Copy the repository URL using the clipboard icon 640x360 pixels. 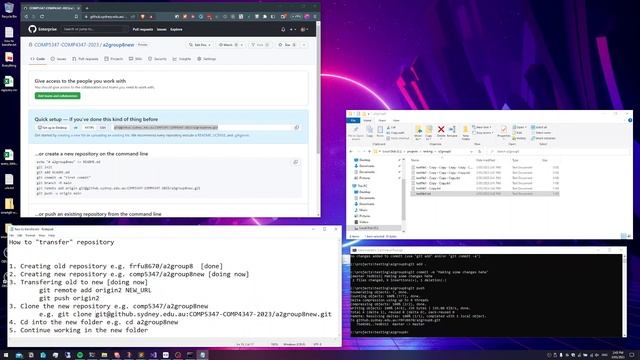pos(297,127)
